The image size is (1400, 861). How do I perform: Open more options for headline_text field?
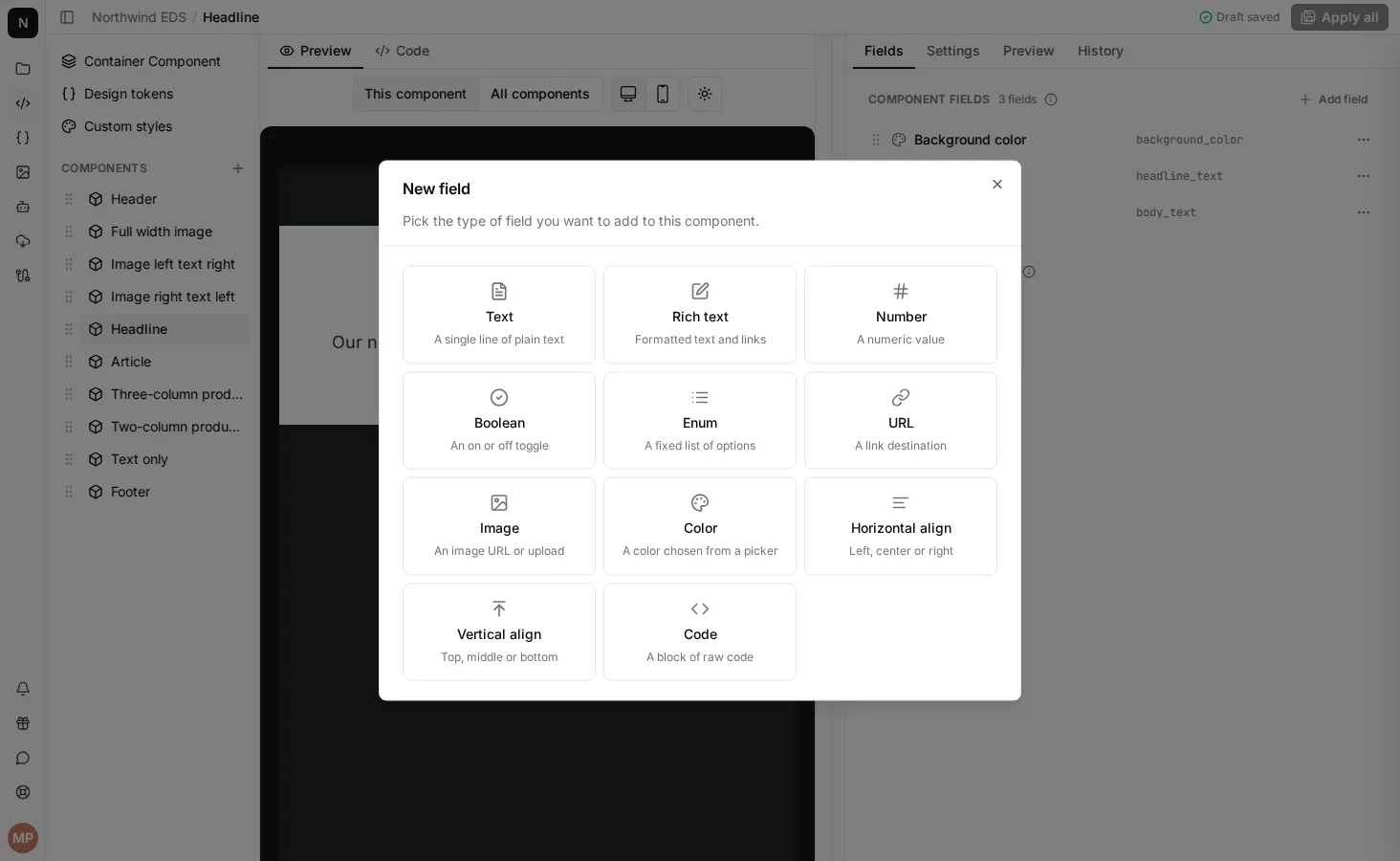1364,176
